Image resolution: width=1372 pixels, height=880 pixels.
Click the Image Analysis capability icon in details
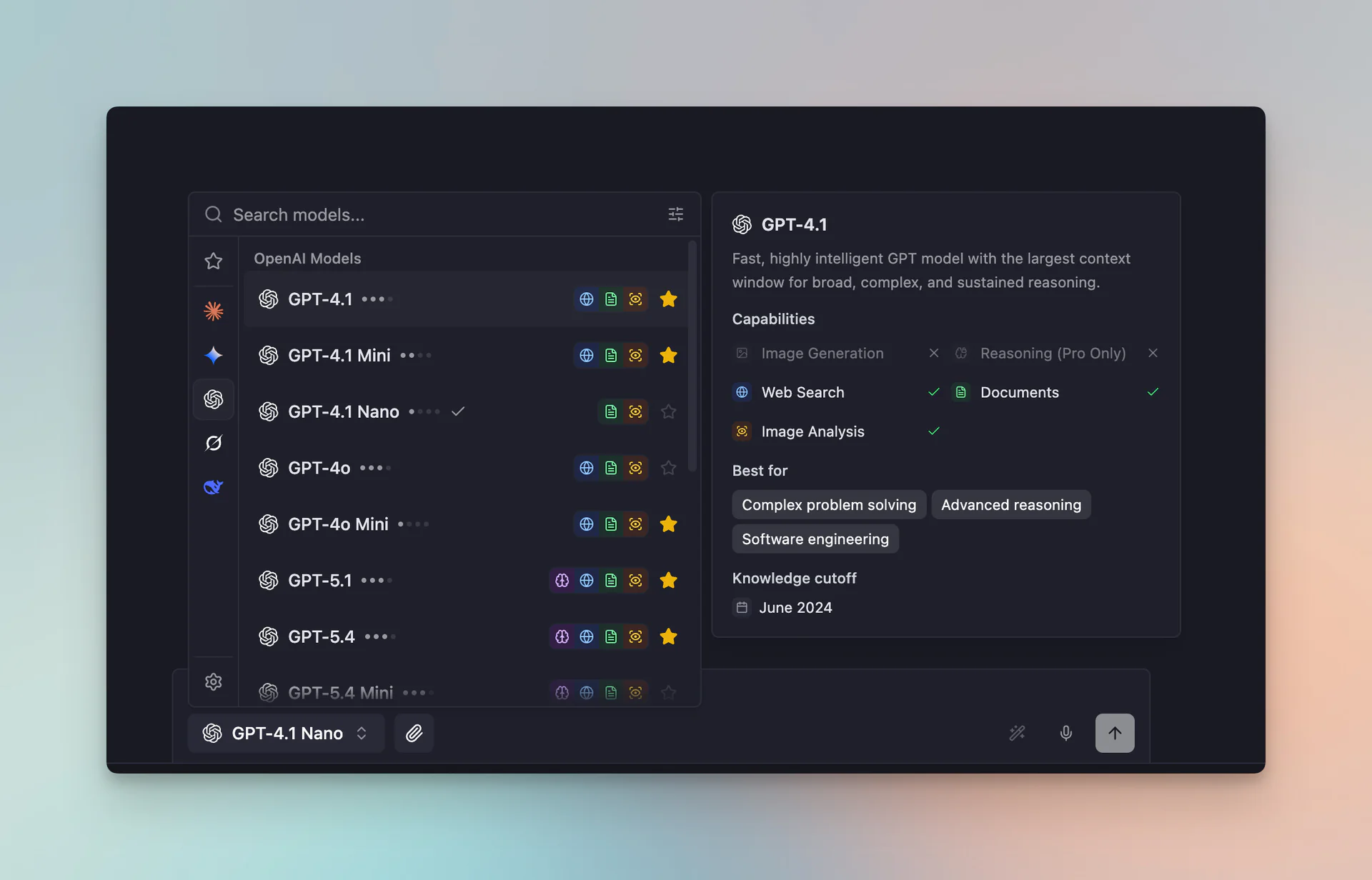pyautogui.click(x=742, y=431)
